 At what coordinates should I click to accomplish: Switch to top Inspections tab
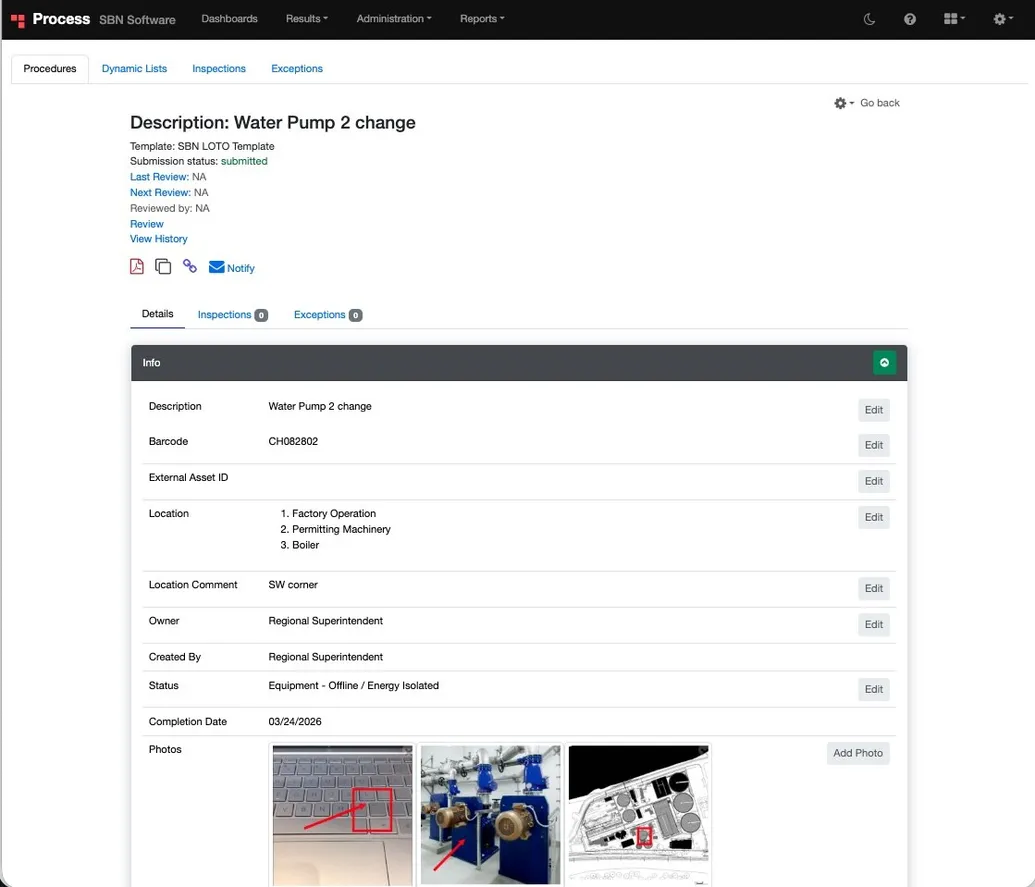(218, 69)
